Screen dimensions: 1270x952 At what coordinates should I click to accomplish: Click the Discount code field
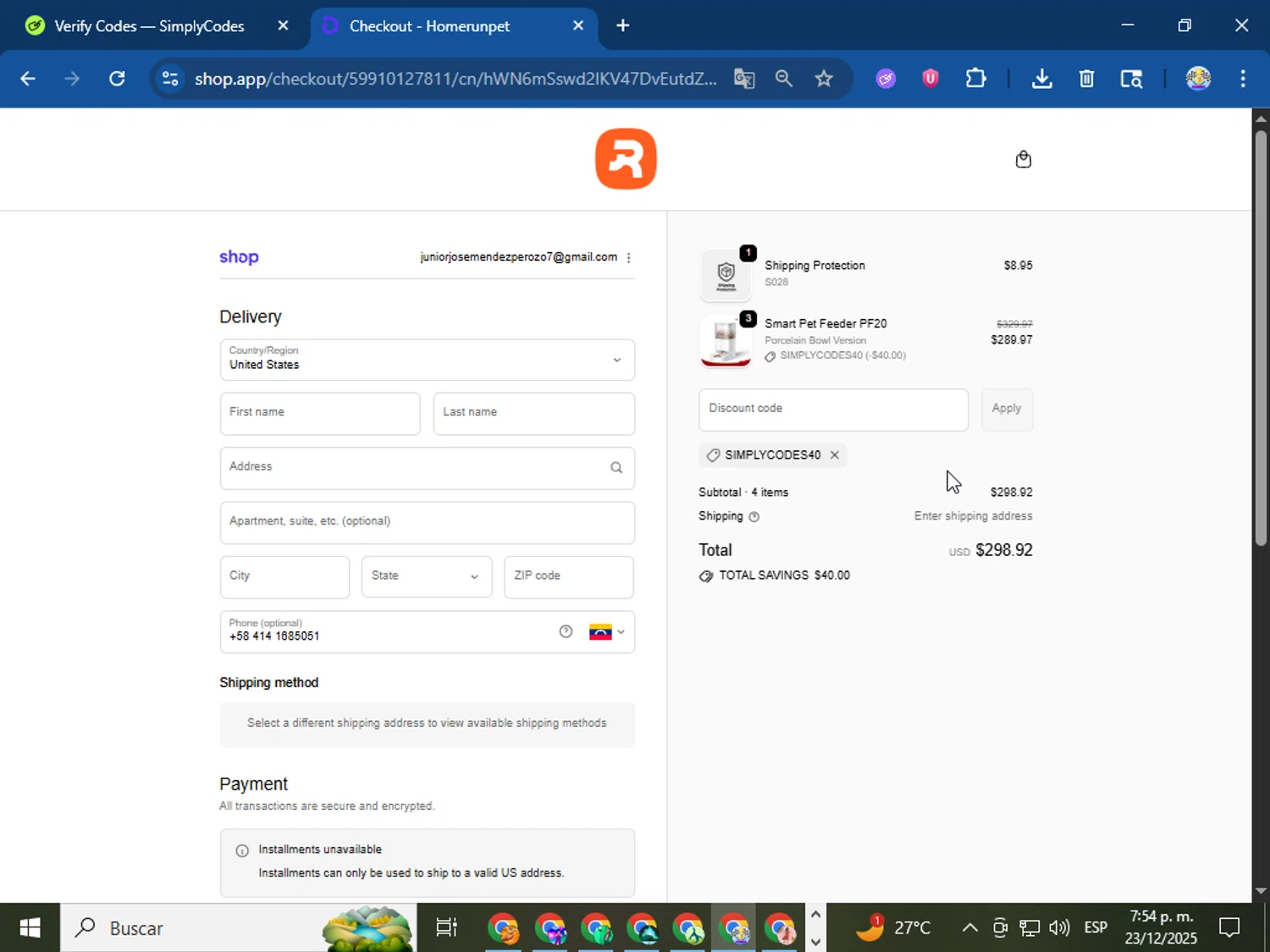pos(833,410)
